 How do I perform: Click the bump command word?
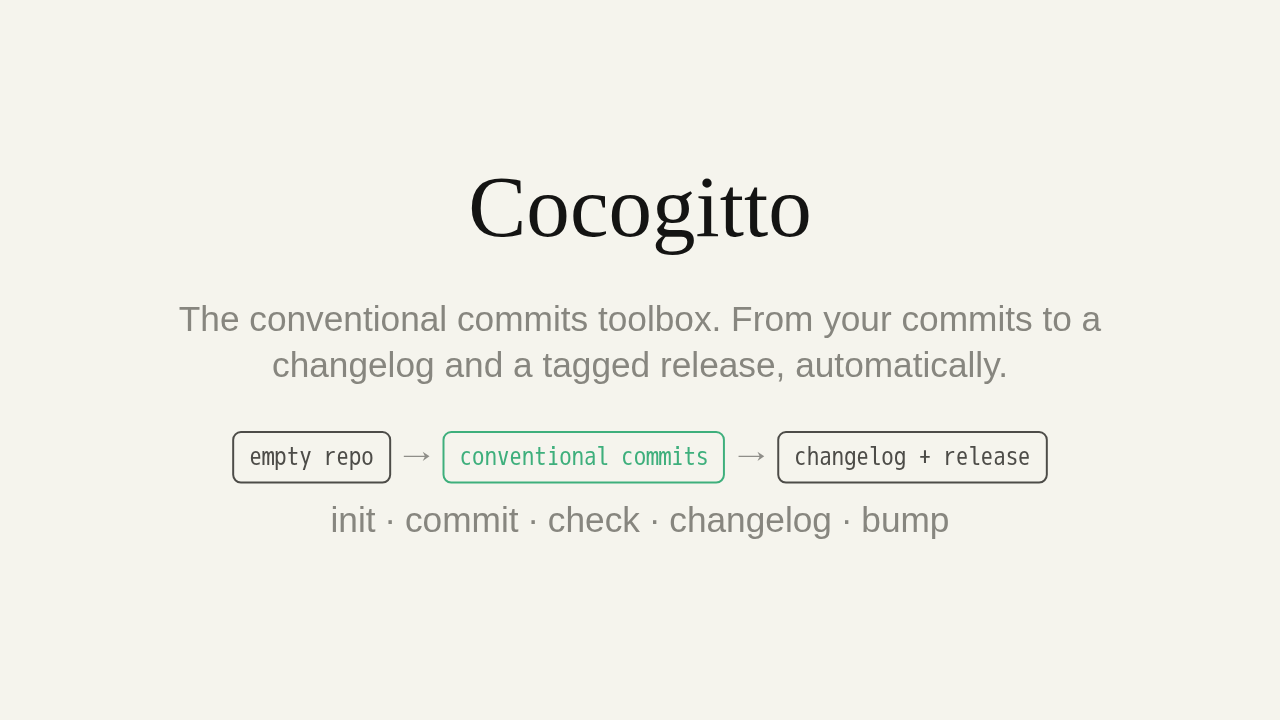coord(905,521)
